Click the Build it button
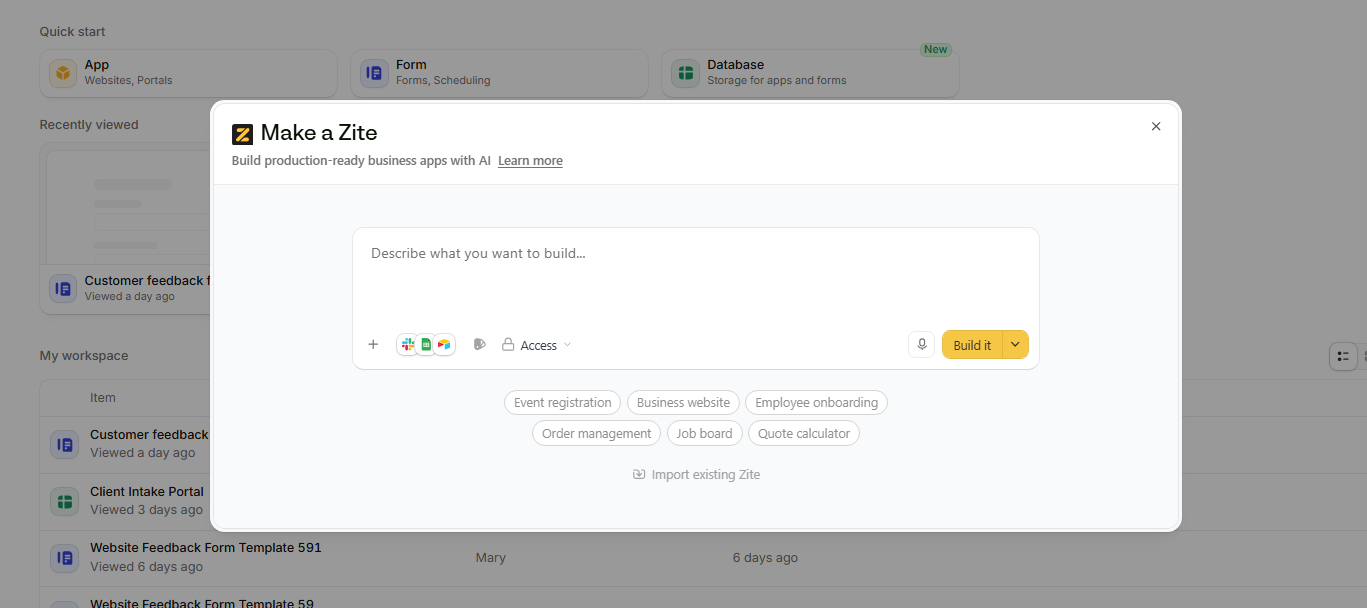The image size is (1367, 608). (x=972, y=344)
